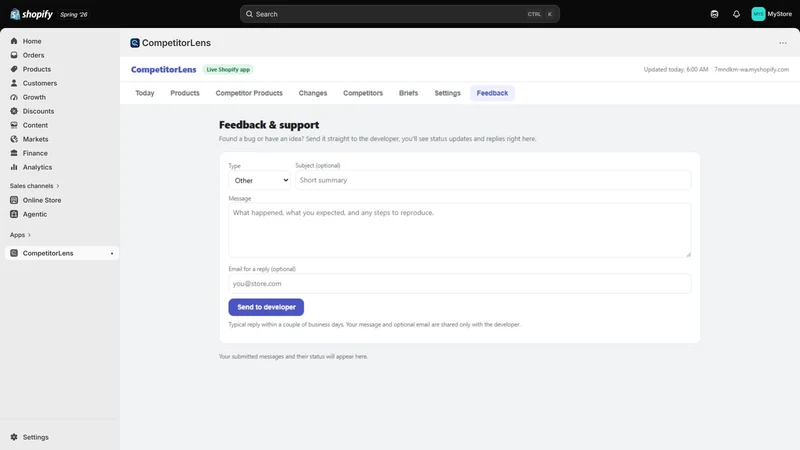Switch to the Products tab
The width and height of the screenshot is (800, 450).
tap(185, 93)
